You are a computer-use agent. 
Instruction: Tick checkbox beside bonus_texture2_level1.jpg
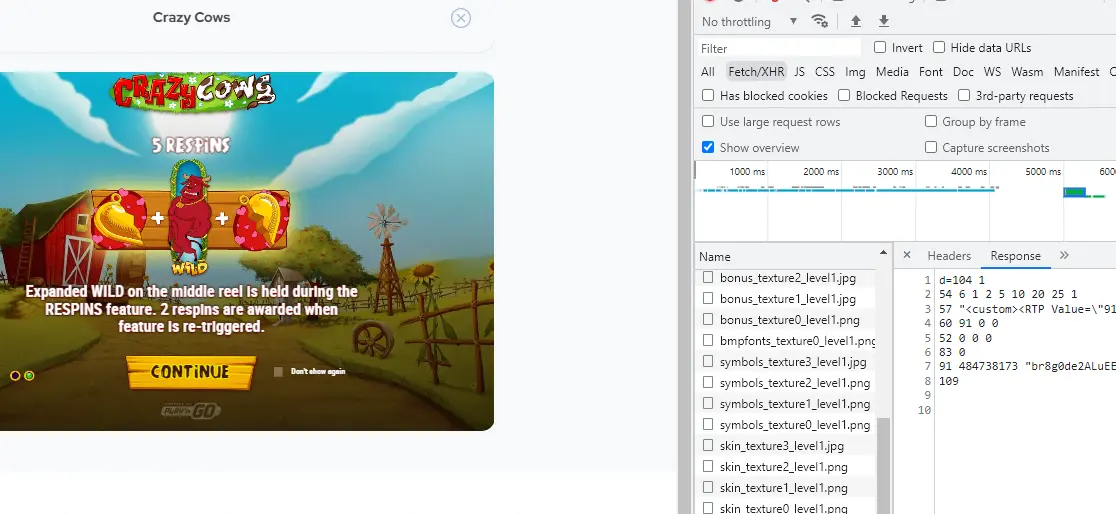tap(707, 277)
